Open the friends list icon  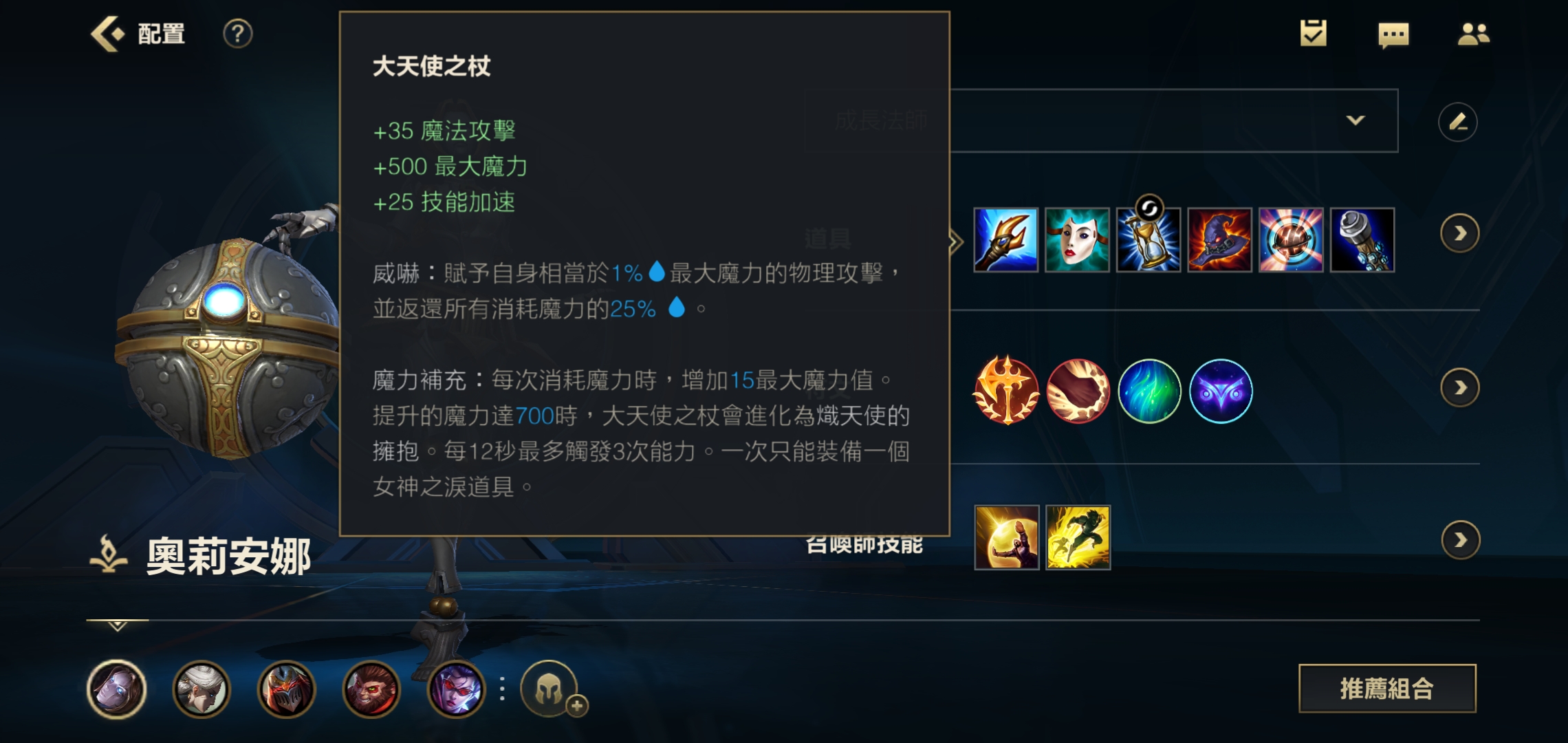pyautogui.click(x=1473, y=34)
